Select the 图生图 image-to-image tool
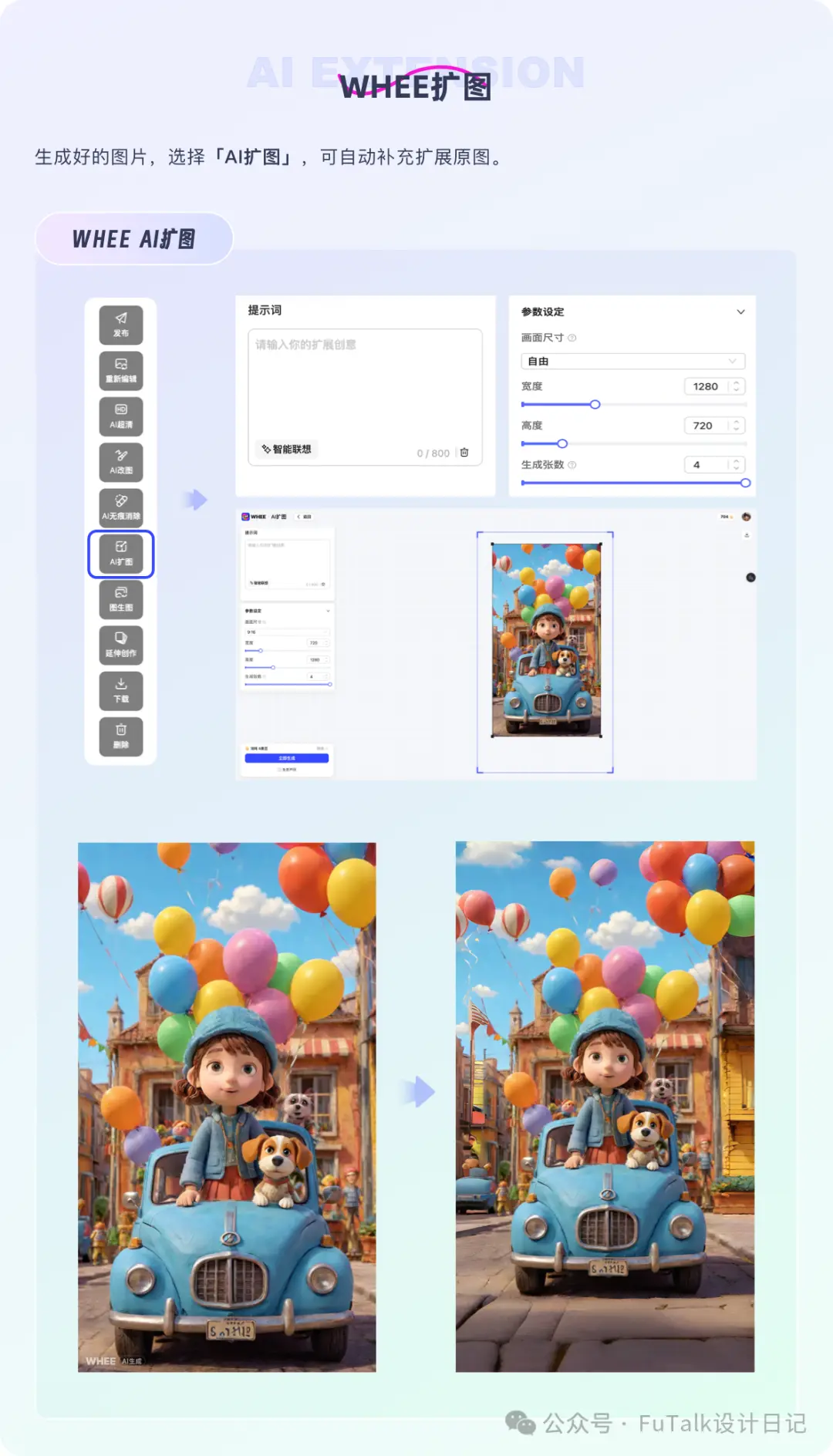 tap(121, 599)
